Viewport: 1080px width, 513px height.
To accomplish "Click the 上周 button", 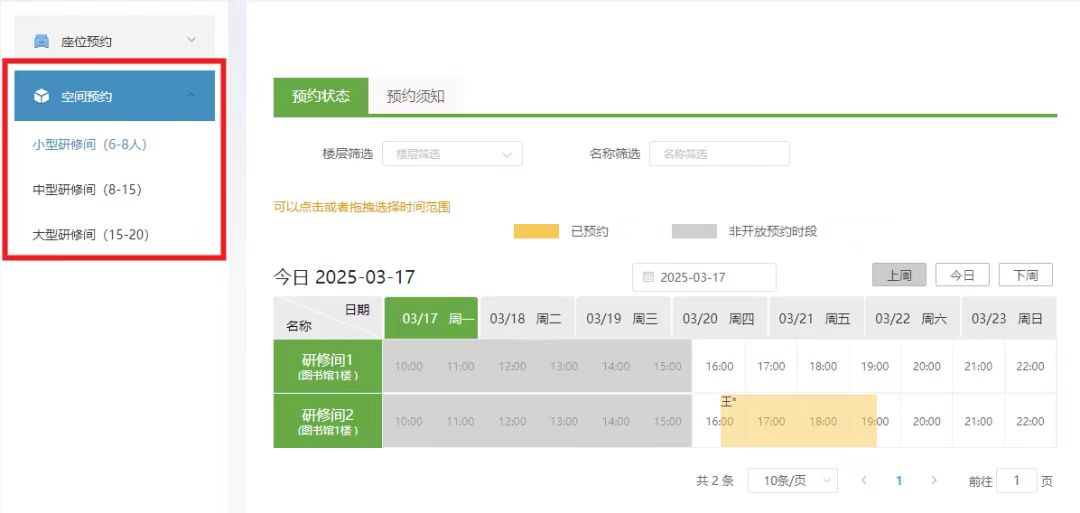I will [x=898, y=275].
